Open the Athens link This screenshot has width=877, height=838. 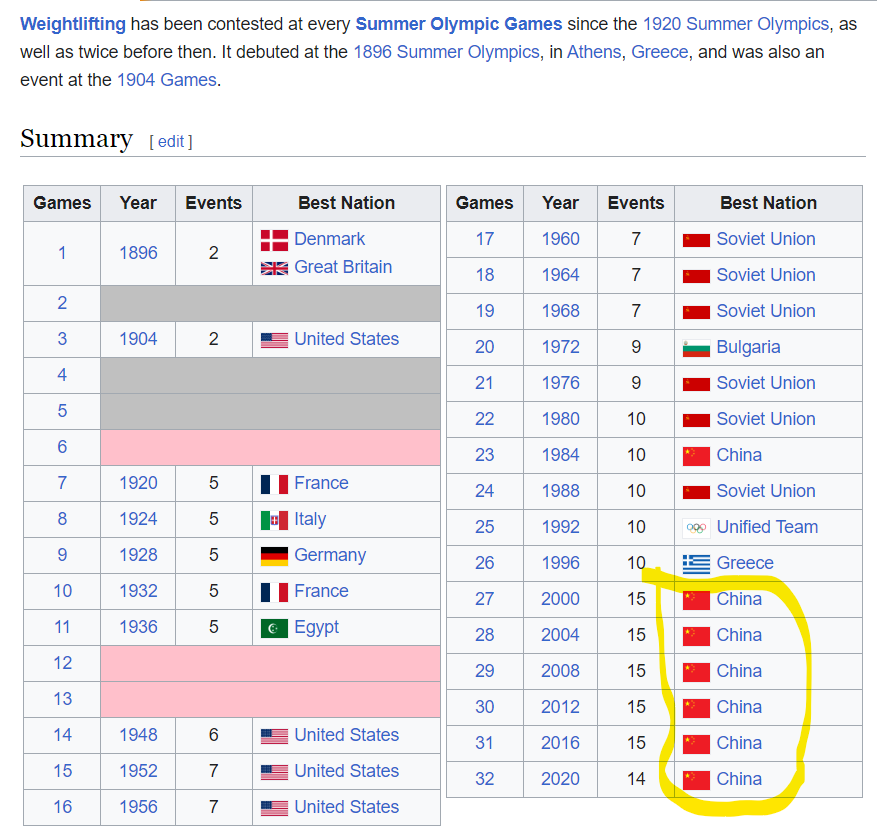[x=594, y=52]
